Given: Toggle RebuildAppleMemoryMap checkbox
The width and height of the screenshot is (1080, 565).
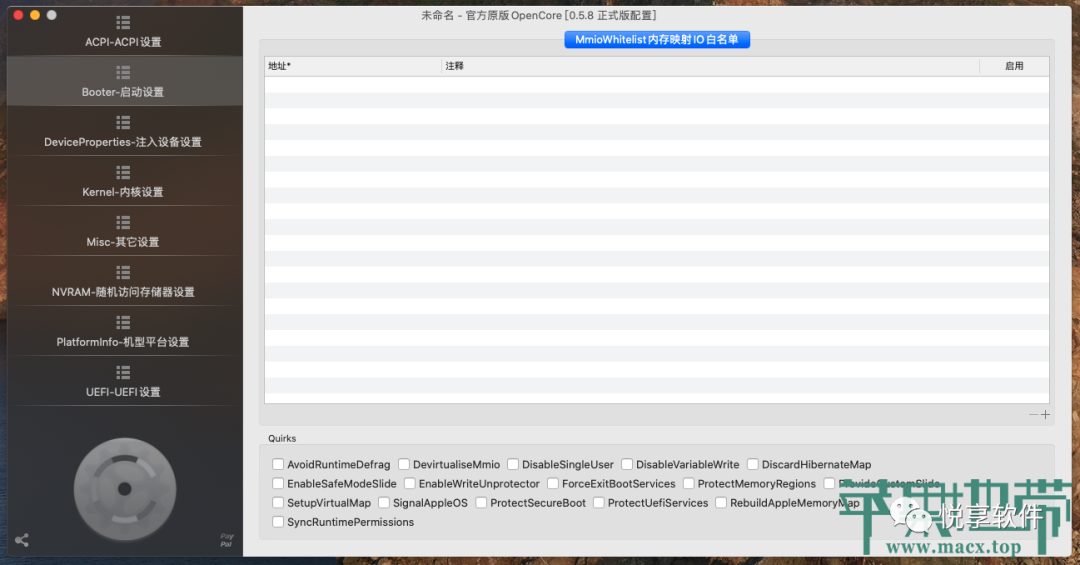Looking at the screenshot, I should (720, 503).
